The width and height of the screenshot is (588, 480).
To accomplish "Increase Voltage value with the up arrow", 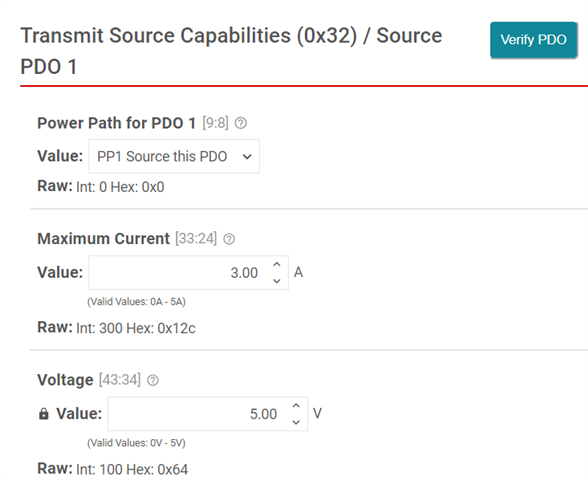I will tap(296, 406).
